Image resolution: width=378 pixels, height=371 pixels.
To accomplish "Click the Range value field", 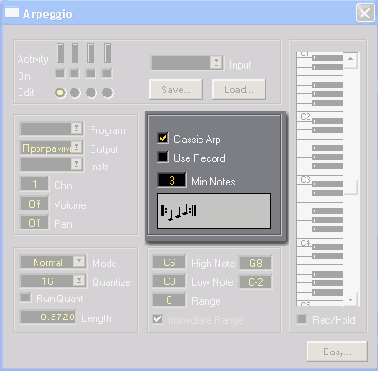I will [169, 300].
